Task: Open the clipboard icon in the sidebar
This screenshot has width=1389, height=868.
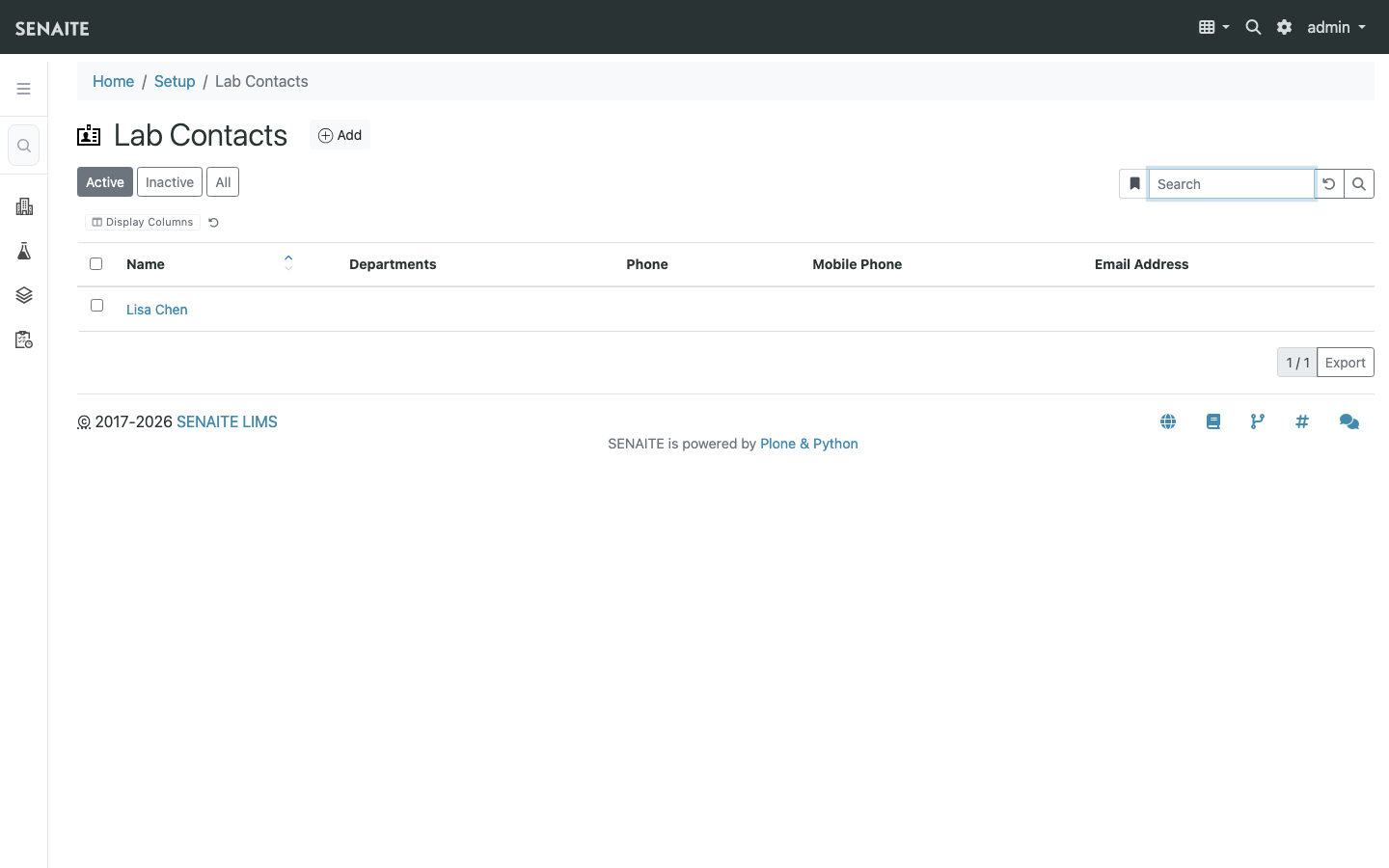Action: click(x=24, y=339)
